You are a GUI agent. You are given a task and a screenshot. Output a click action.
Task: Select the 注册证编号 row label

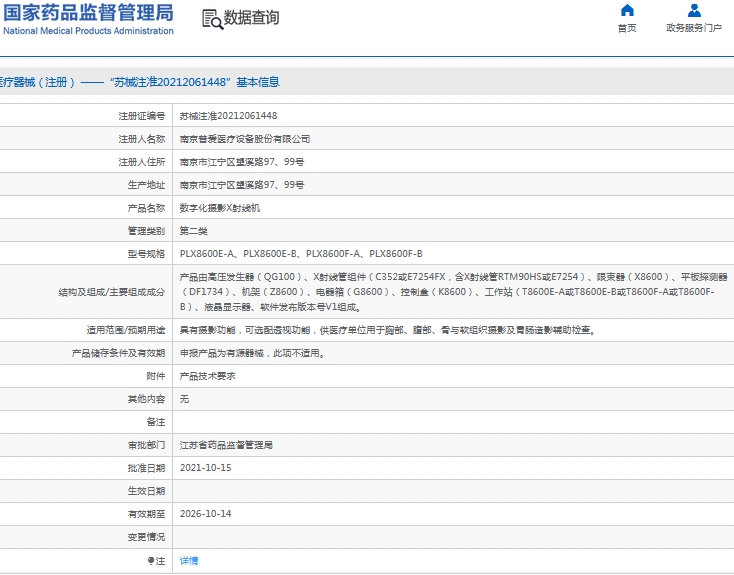[142, 116]
